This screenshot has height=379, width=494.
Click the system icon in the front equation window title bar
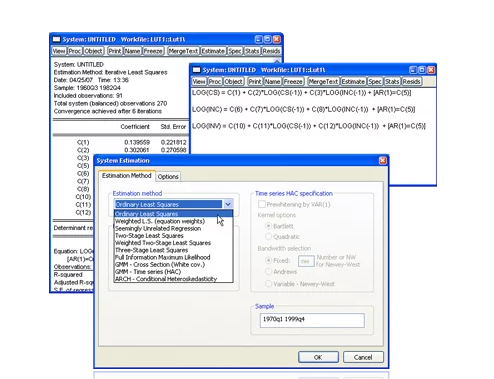[x=197, y=70]
